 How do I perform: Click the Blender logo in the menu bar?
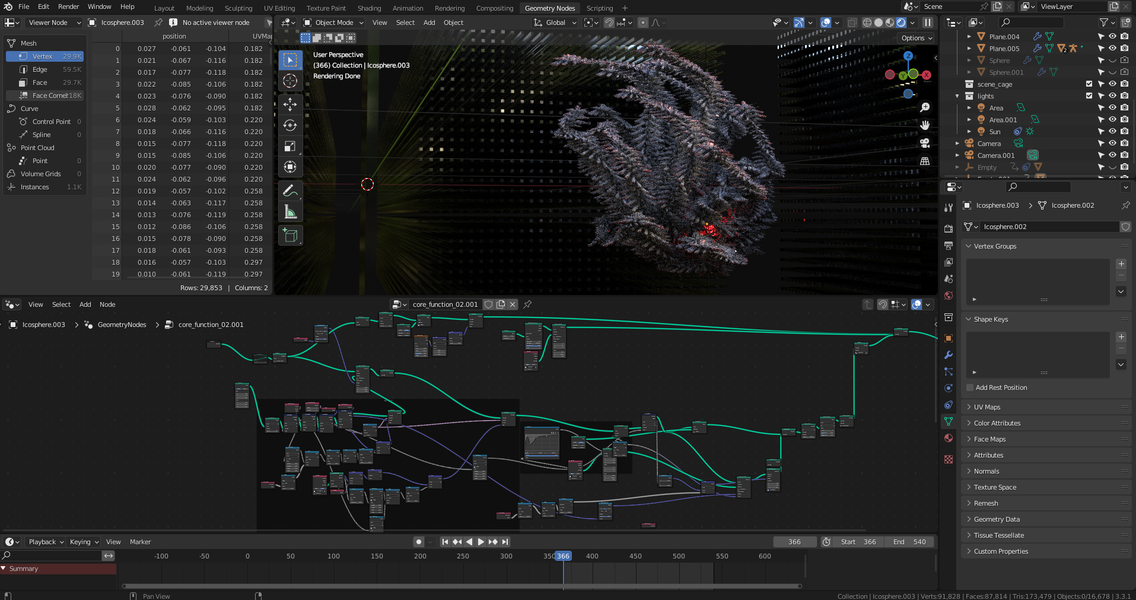click(x=8, y=7)
